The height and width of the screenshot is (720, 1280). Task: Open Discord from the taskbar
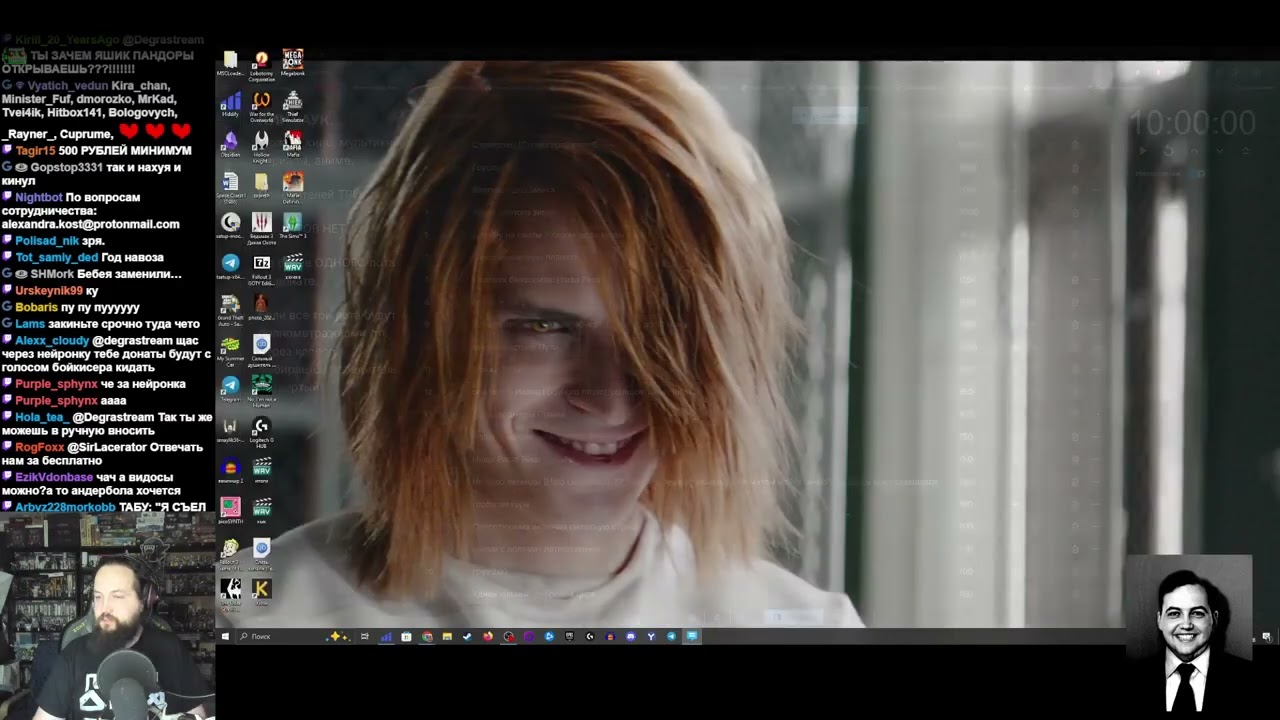tap(630, 636)
